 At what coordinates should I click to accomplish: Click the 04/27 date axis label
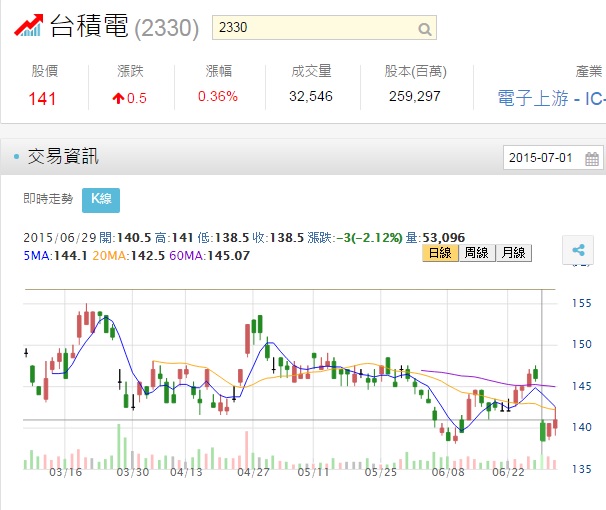[253, 472]
